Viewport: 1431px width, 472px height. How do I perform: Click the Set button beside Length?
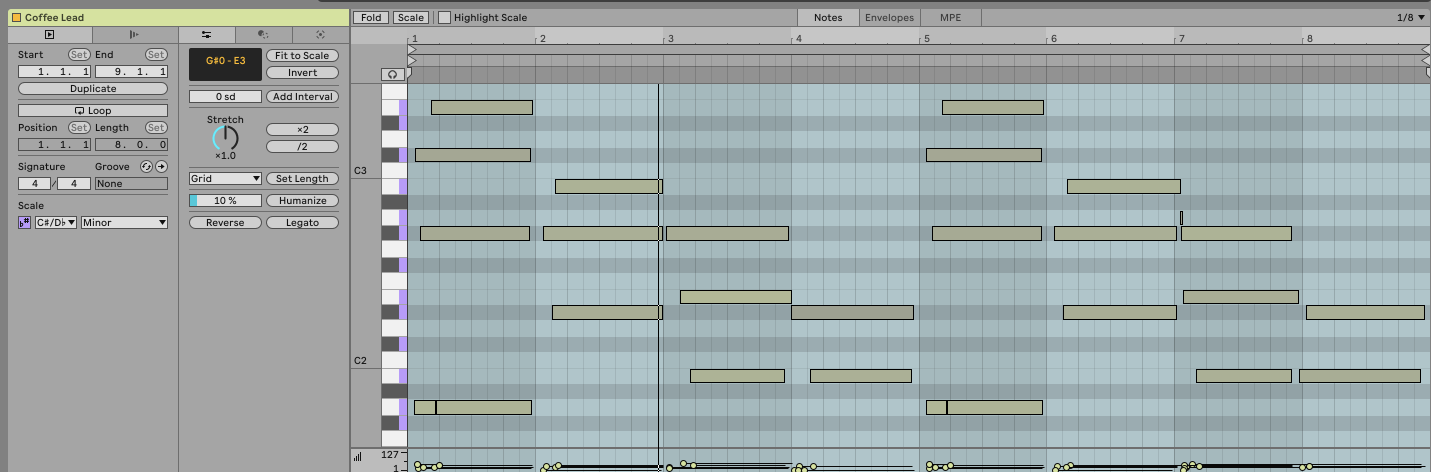pyautogui.click(x=156, y=128)
